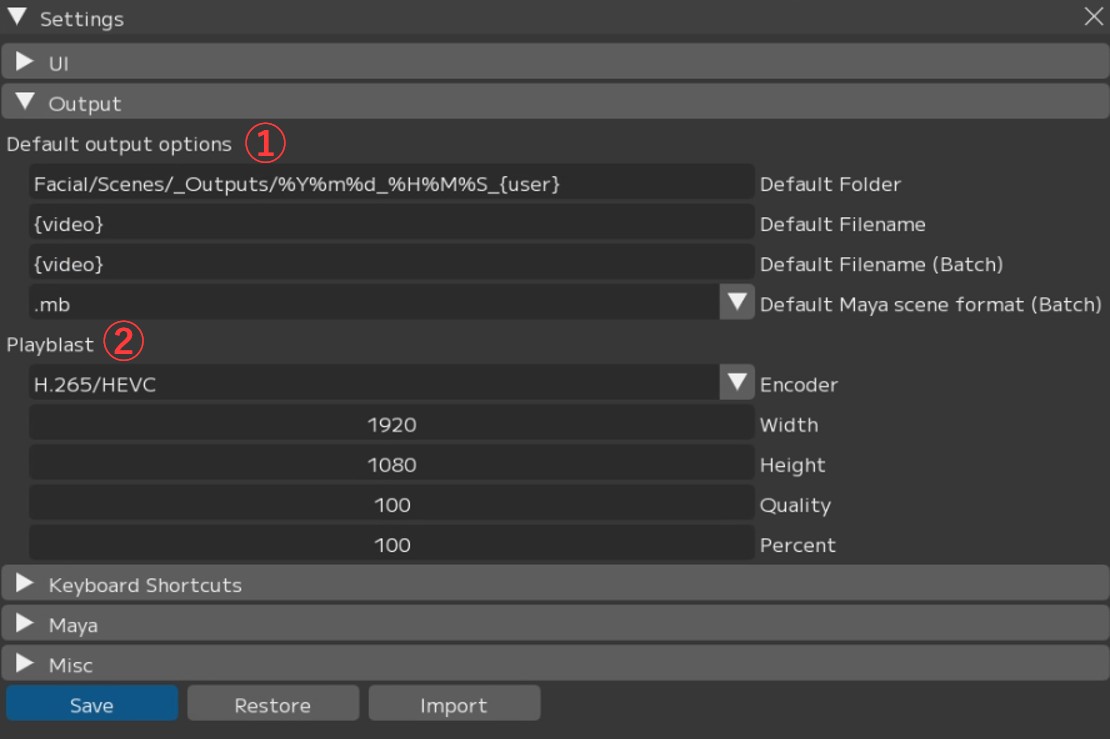Screen dimensions: 1110x739
Task: Click the Width field showing 1920
Action: (x=391, y=424)
